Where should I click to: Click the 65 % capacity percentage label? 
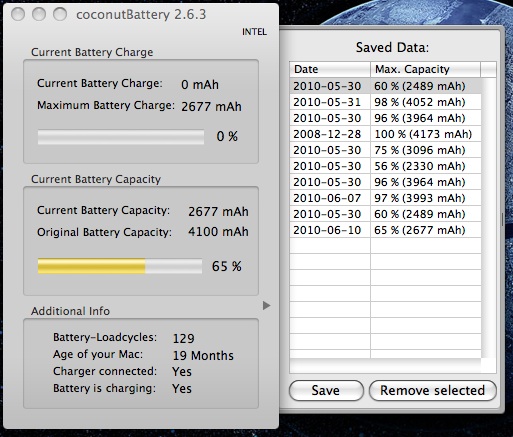tap(227, 266)
